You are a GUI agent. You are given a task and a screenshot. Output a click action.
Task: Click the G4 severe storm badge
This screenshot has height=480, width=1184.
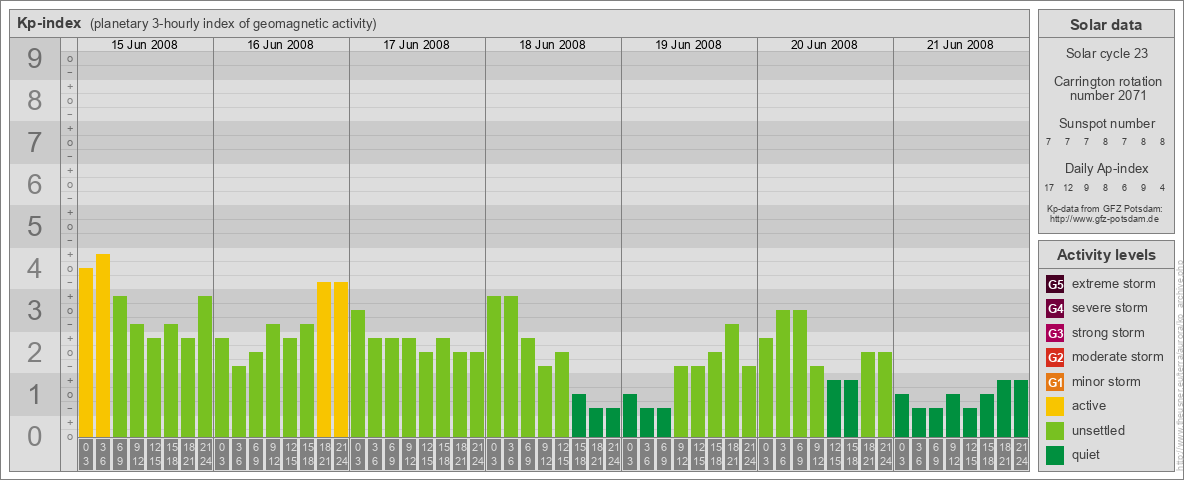pos(1055,308)
